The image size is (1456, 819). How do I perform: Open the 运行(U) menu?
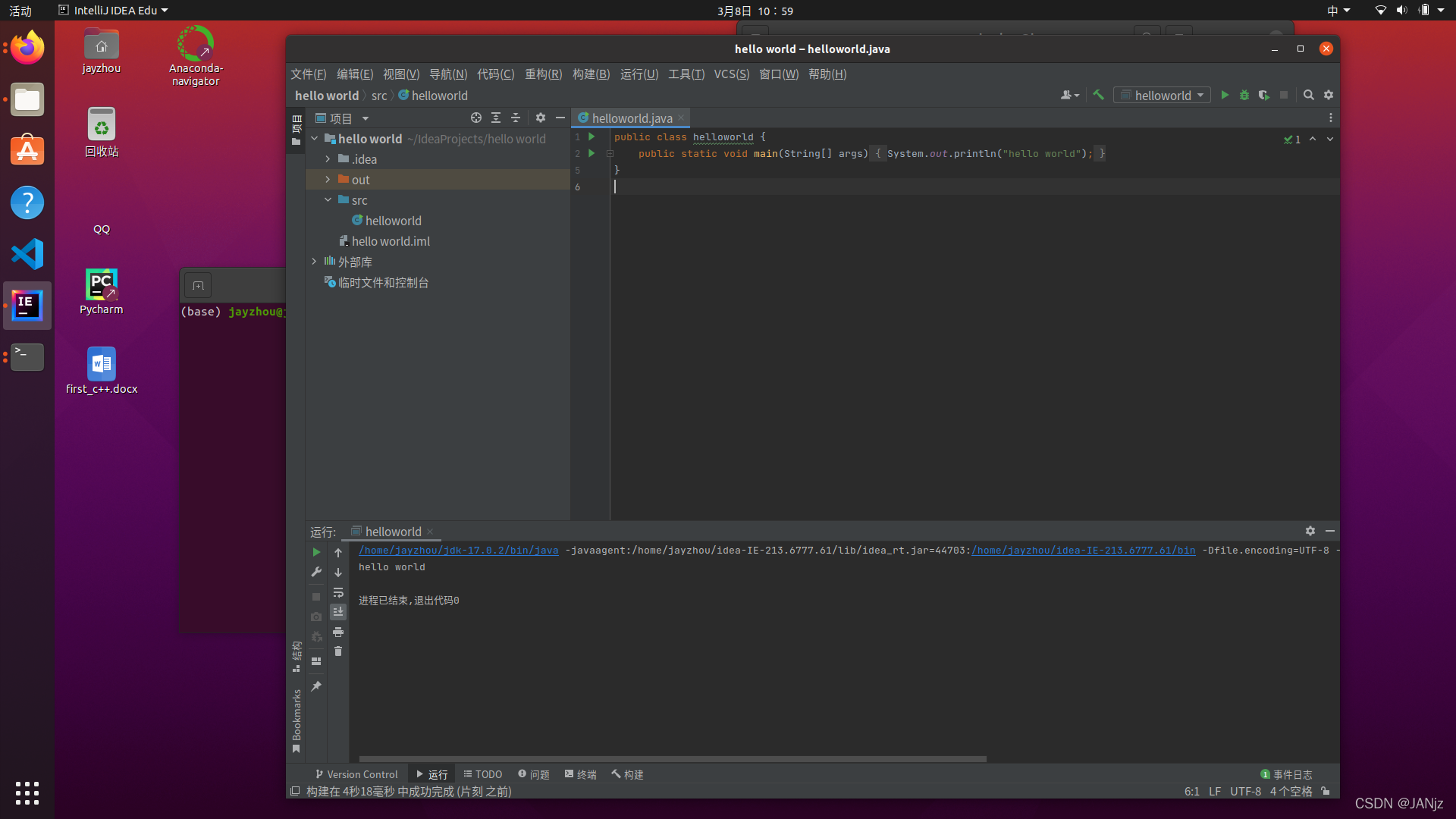click(639, 74)
